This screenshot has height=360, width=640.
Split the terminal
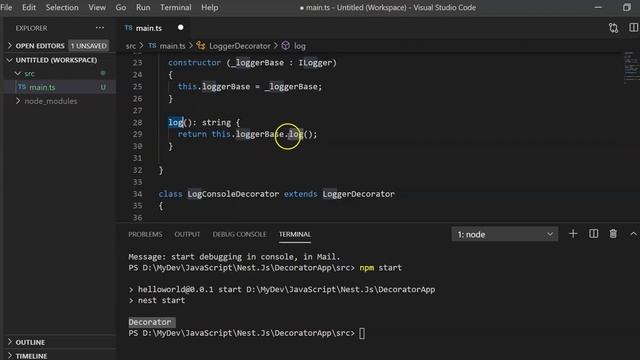point(593,234)
